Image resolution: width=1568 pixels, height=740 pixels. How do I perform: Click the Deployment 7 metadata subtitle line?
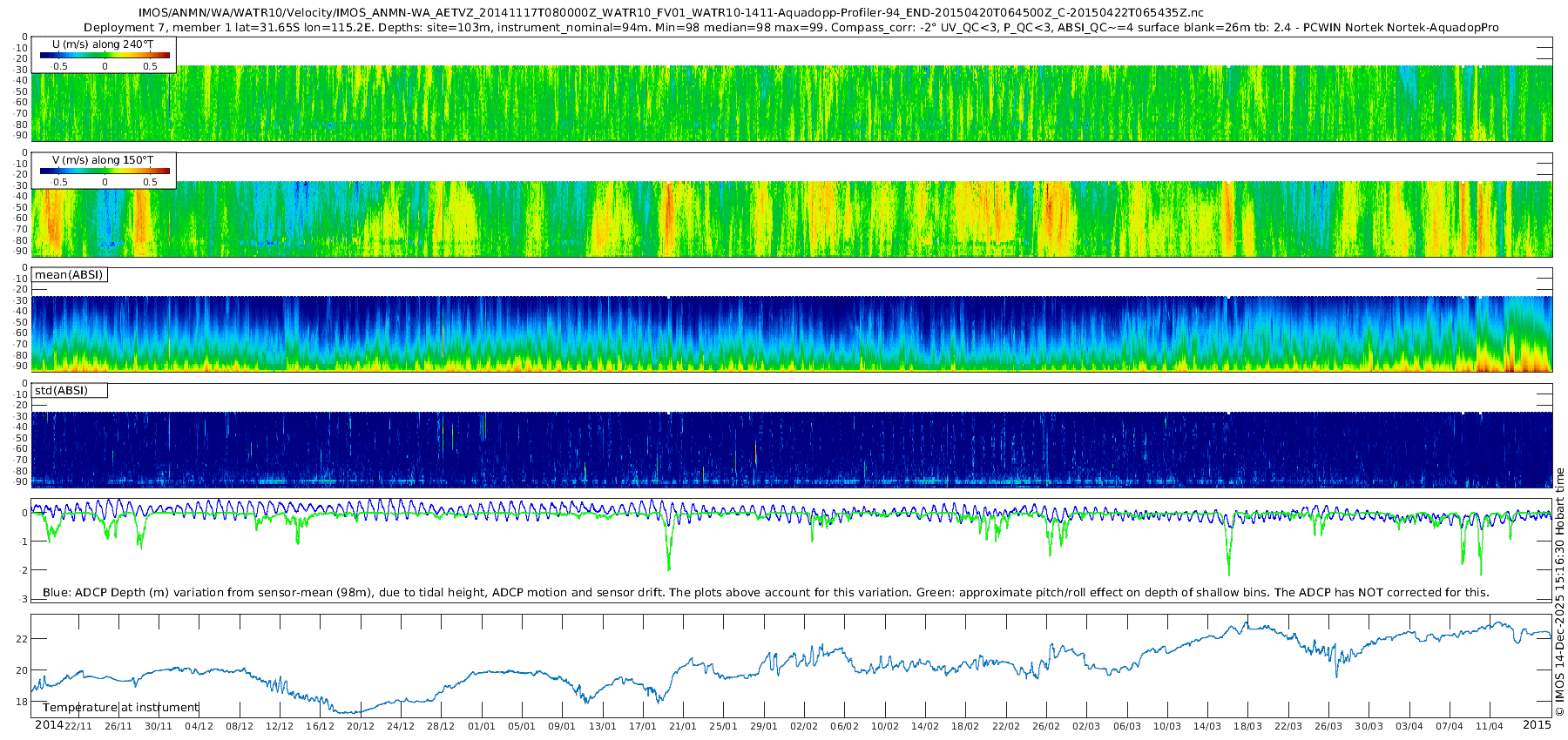click(791, 28)
